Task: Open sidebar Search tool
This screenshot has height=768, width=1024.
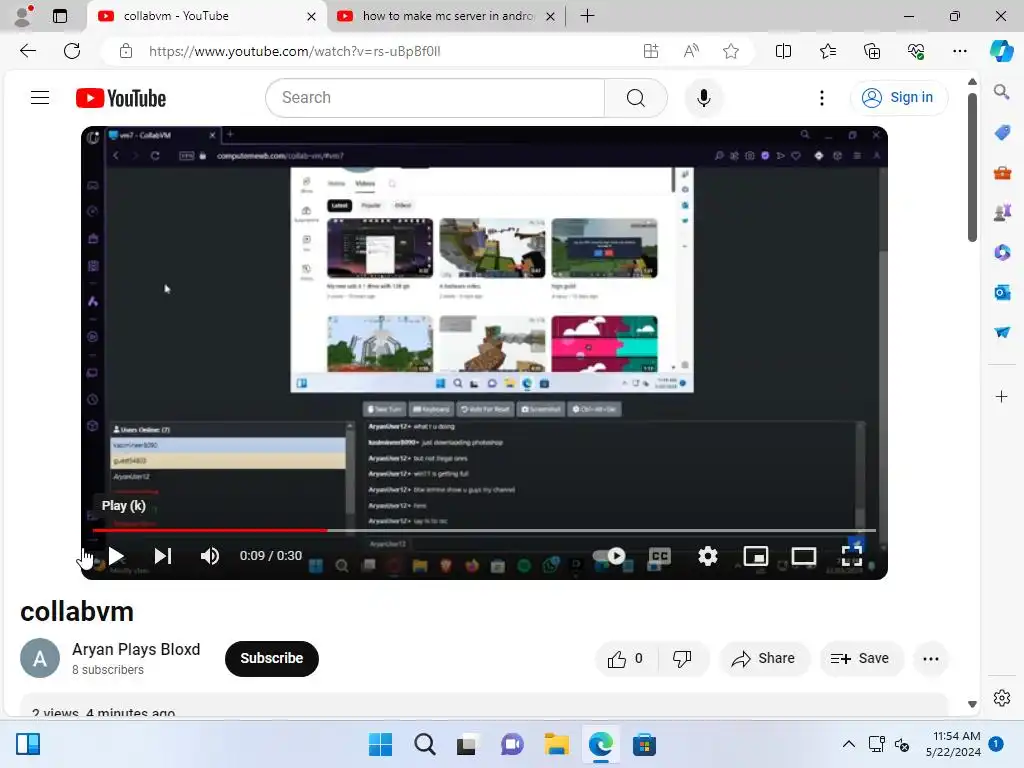Action: click(x=1001, y=92)
